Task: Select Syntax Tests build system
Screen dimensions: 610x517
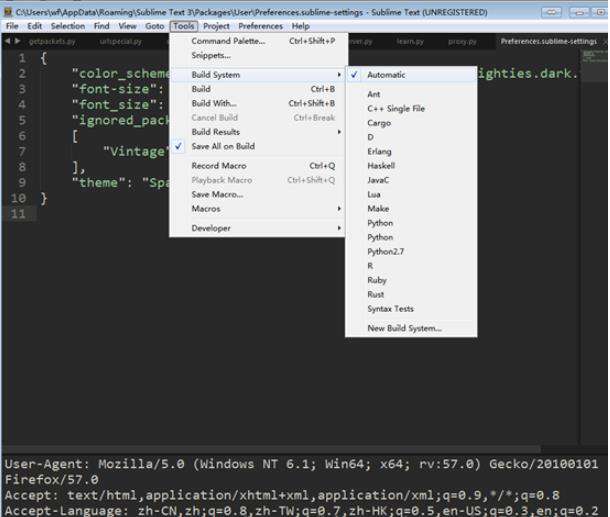Action: point(411,309)
